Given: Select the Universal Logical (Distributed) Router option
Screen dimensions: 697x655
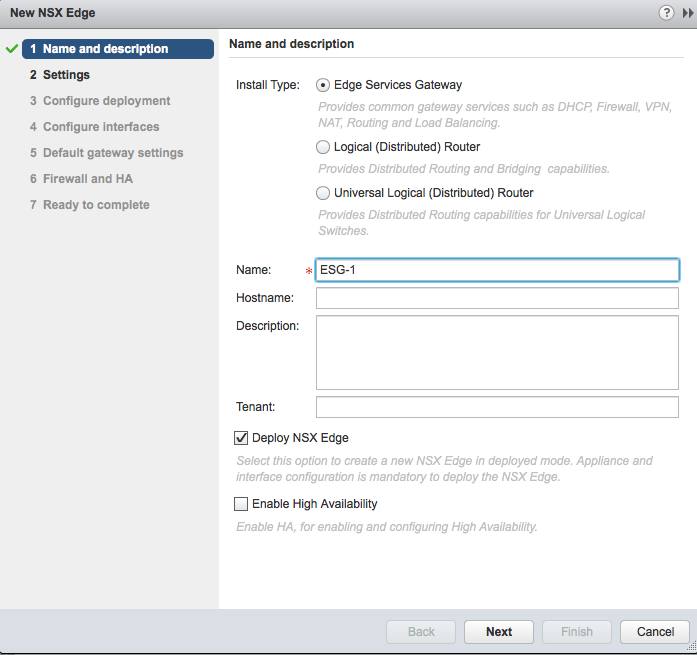Looking at the screenshot, I should coord(323,193).
